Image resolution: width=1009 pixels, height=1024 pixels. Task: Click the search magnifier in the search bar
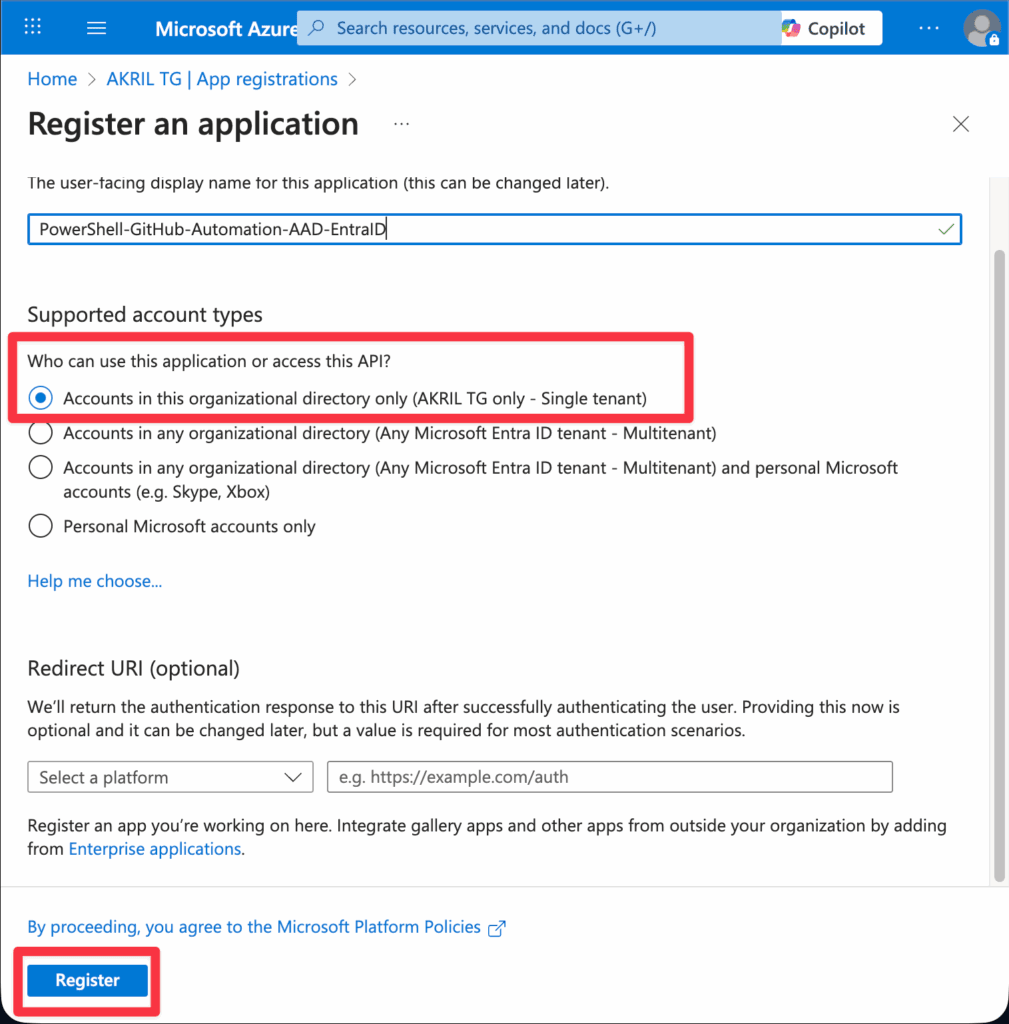(x=314, y=27)
